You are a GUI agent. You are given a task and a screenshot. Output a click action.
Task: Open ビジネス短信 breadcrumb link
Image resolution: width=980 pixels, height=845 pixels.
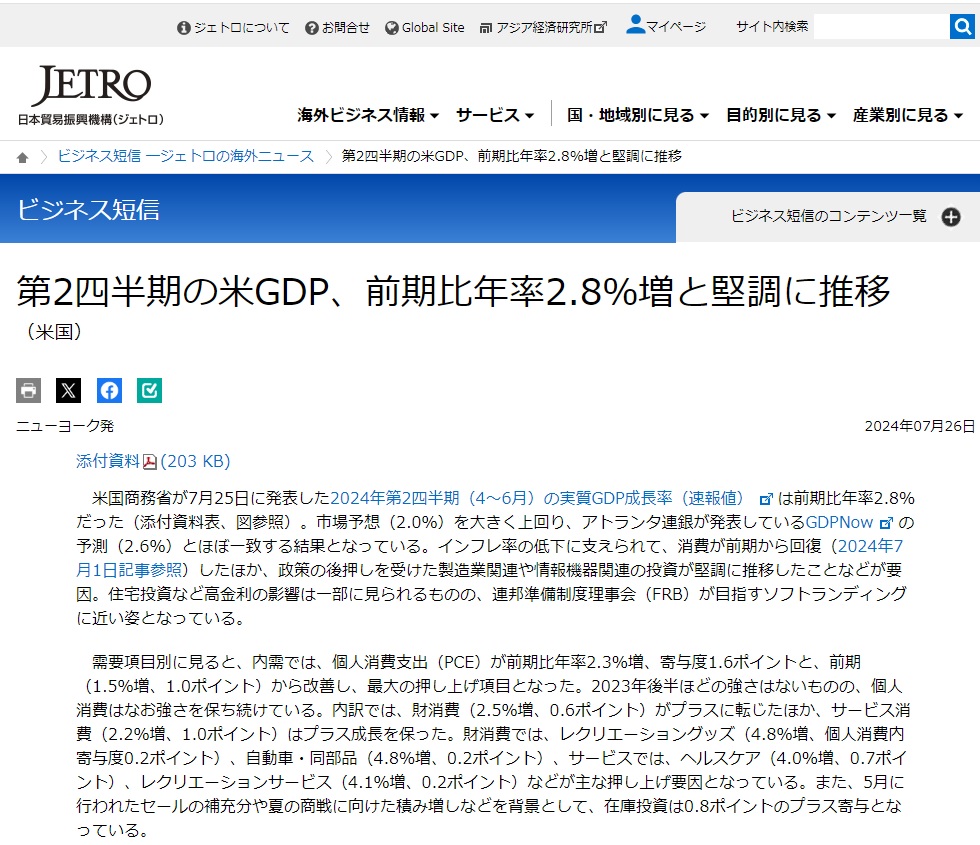pos(186,156)
